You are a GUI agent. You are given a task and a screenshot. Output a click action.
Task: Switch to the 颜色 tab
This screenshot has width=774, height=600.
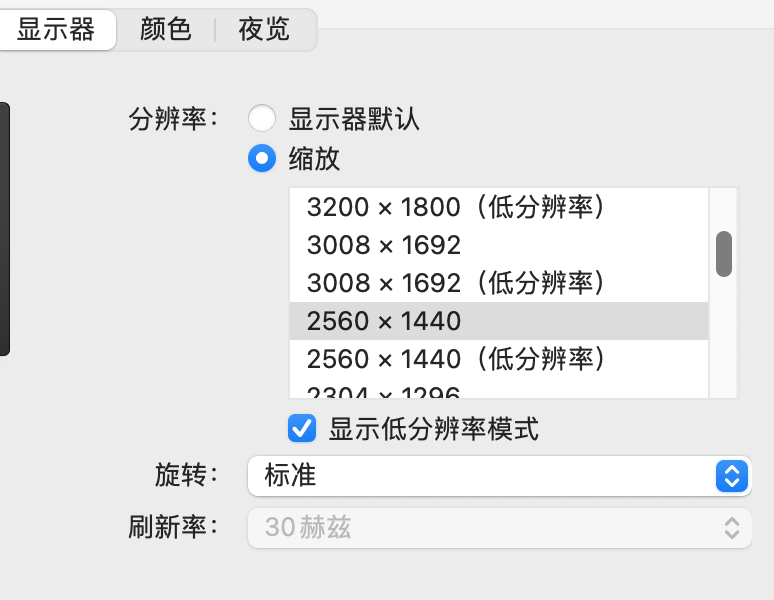point(166,29)
